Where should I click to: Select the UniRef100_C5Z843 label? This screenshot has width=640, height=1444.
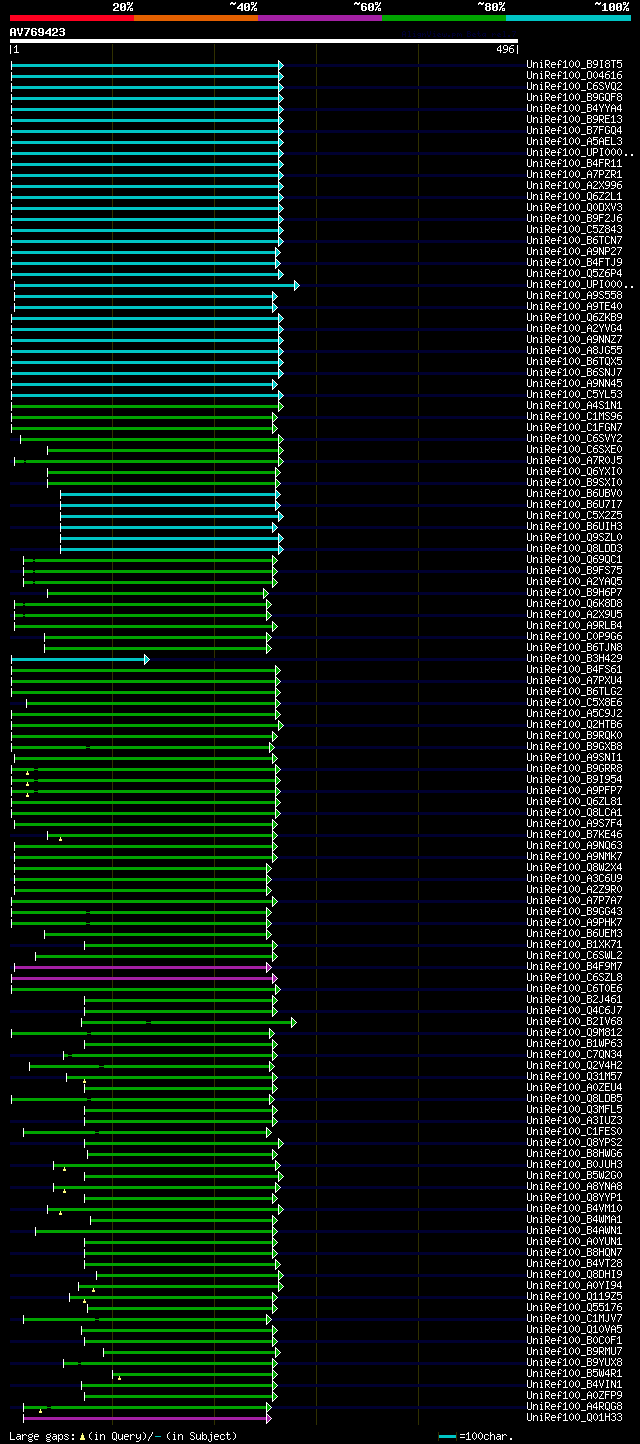tap(574, 229)
